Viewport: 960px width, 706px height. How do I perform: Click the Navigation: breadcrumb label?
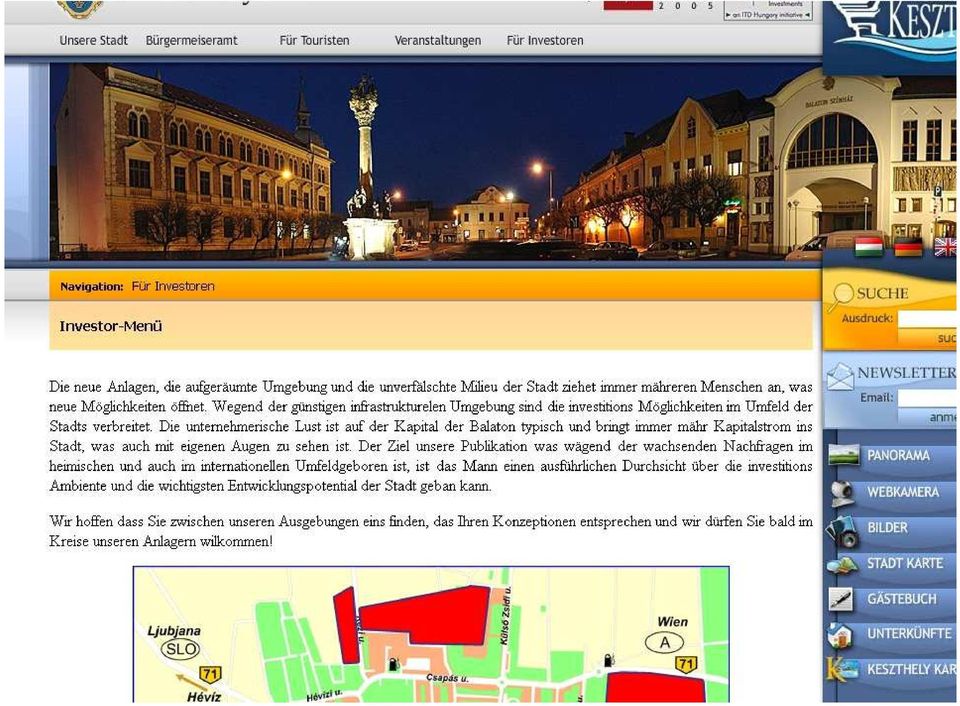[92, 287]
